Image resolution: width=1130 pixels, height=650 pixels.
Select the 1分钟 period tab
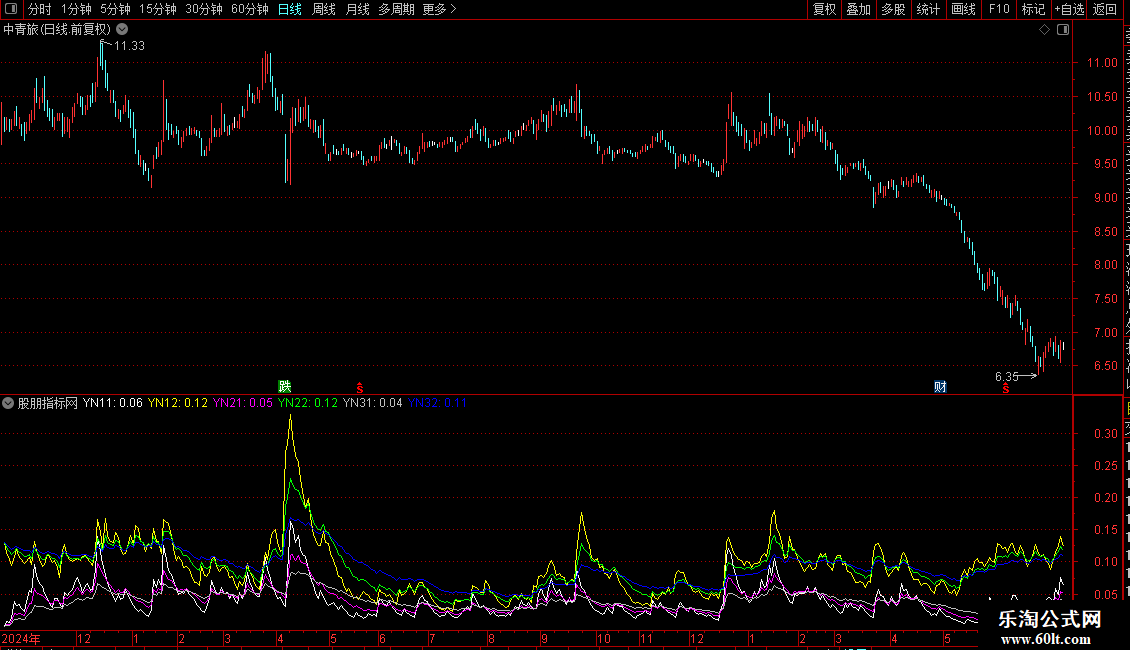tap(76, 9)
